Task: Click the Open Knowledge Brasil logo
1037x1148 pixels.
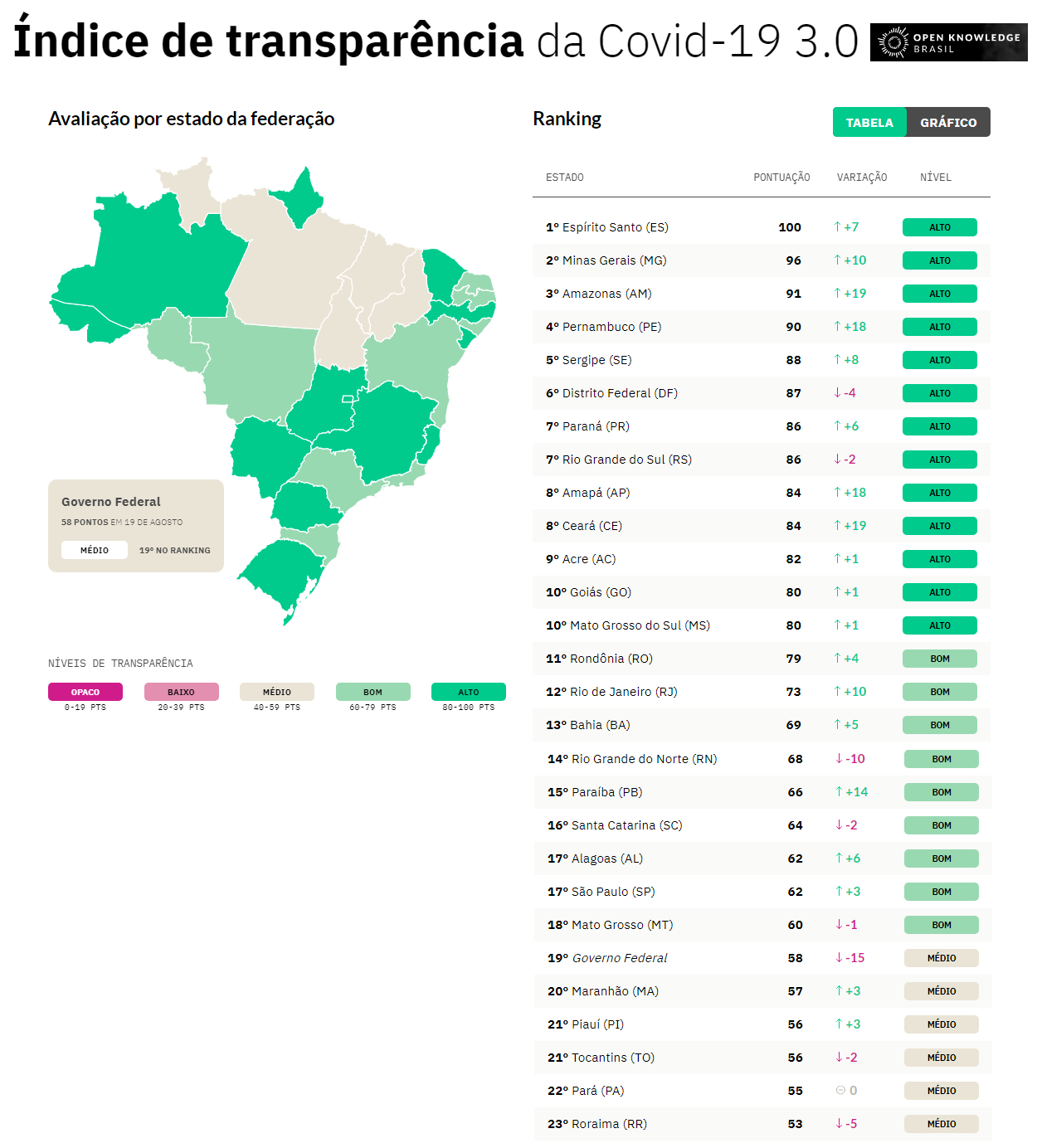Action: coord(948,42)
